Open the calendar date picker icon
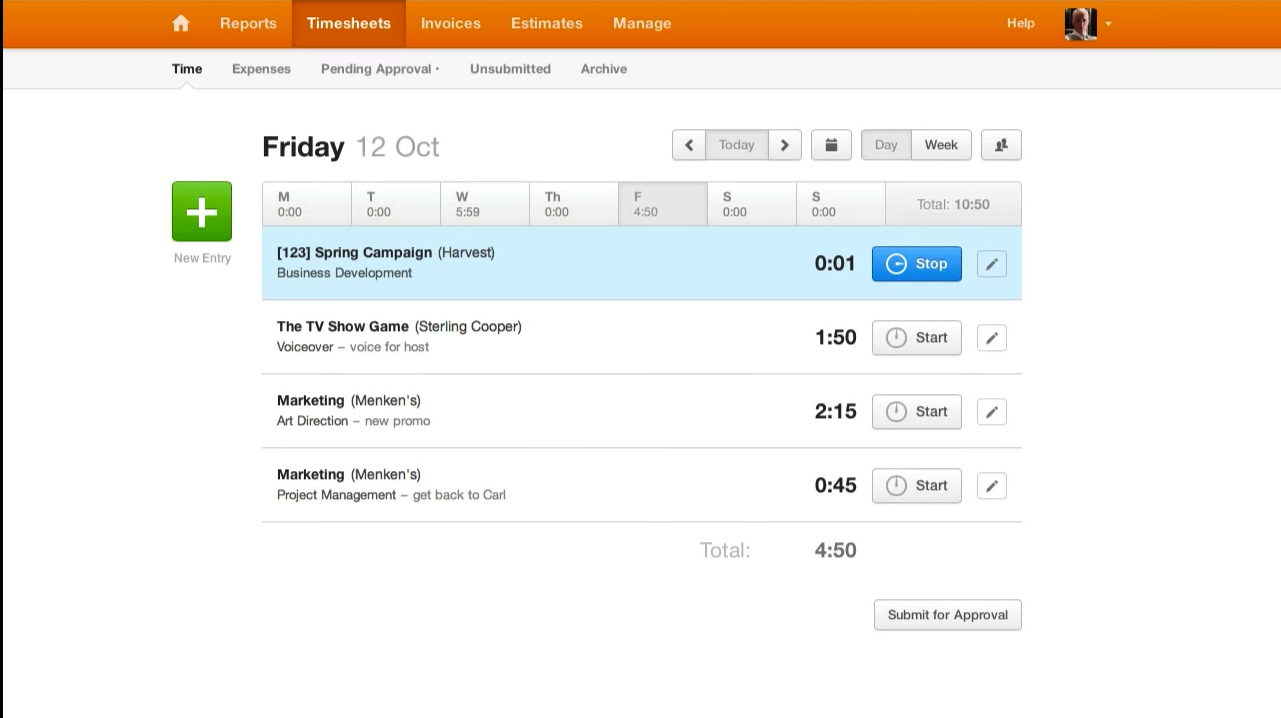 tap(831, 145)
